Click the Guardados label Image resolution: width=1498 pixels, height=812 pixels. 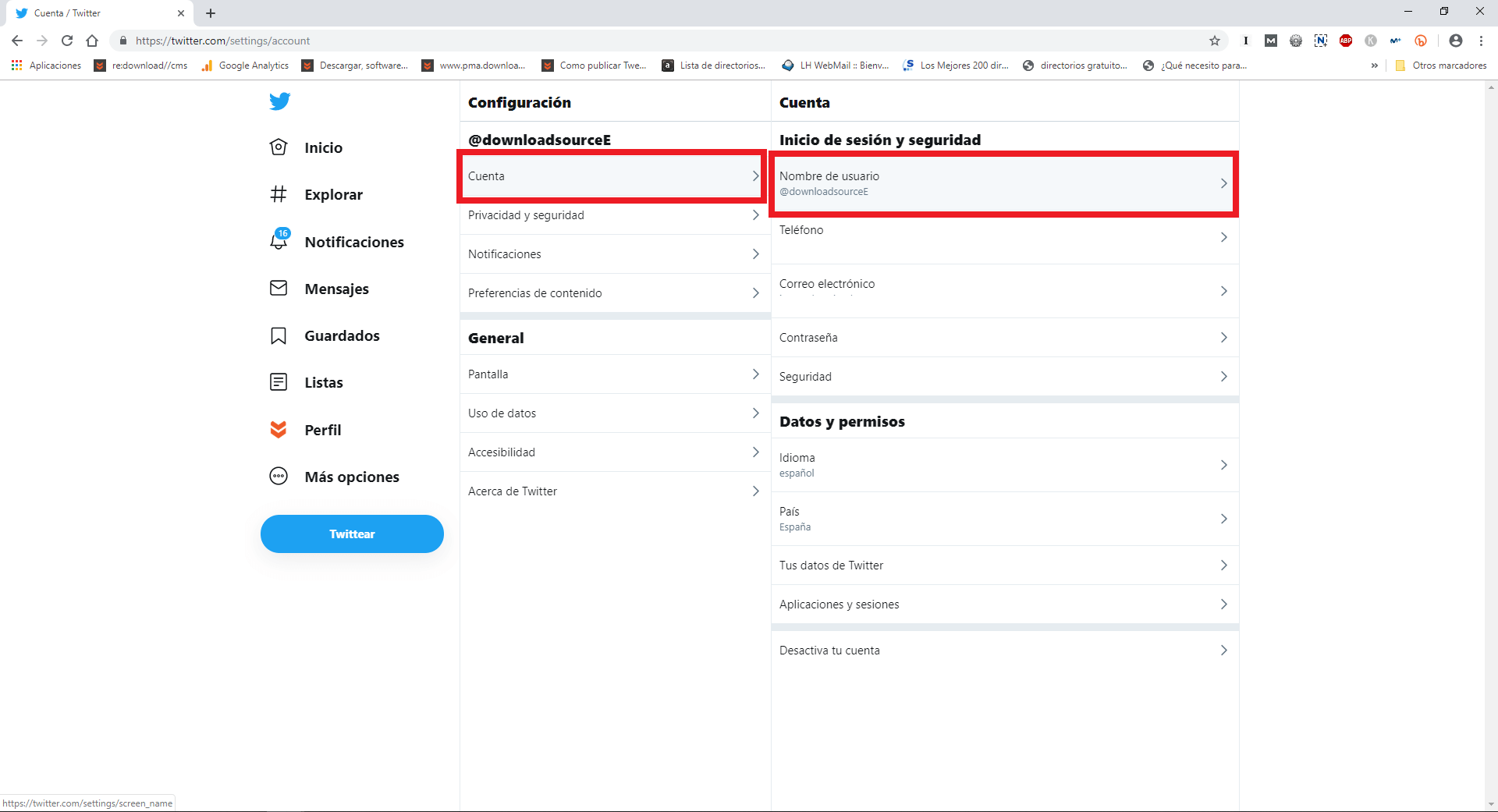pyautogui.click(x=342, y=336)
